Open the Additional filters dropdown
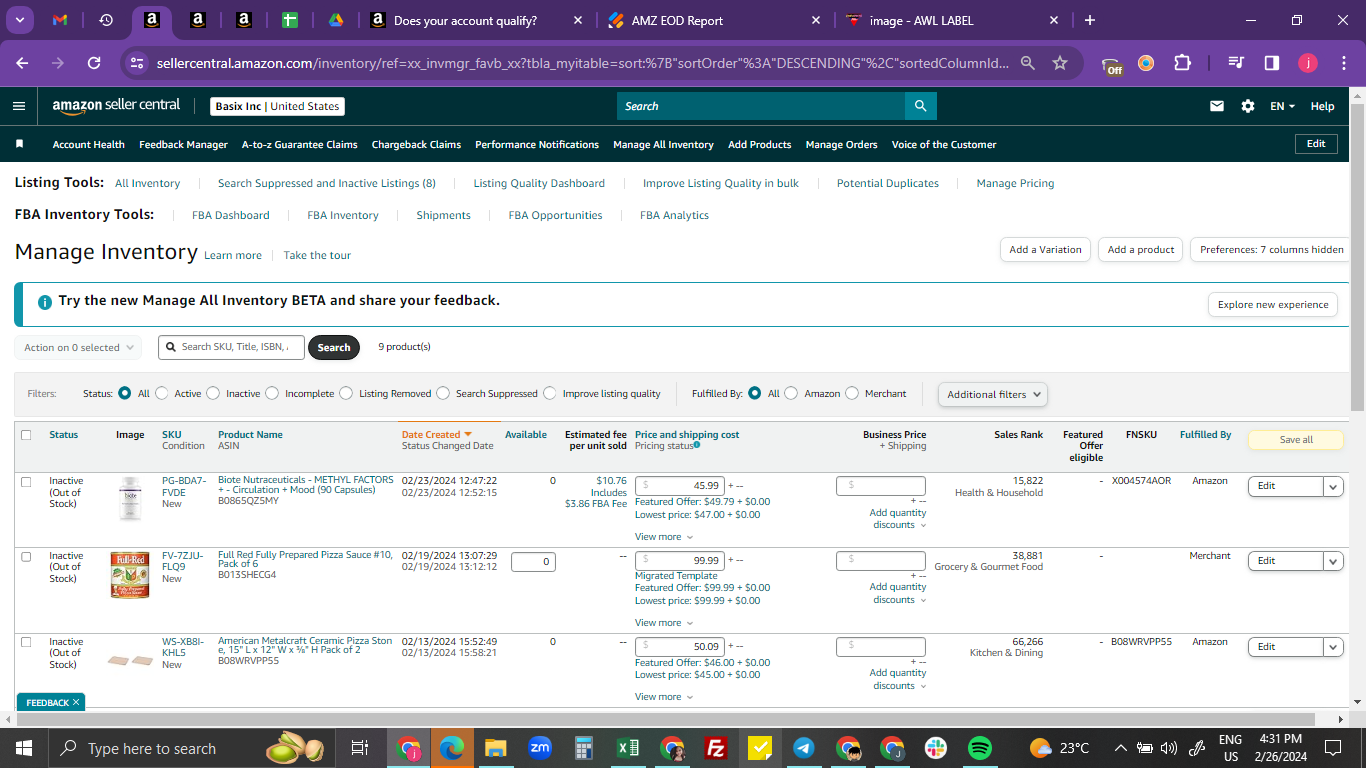Image resolution: width=1366 pixels, height=768 pixels. [993, 394]
